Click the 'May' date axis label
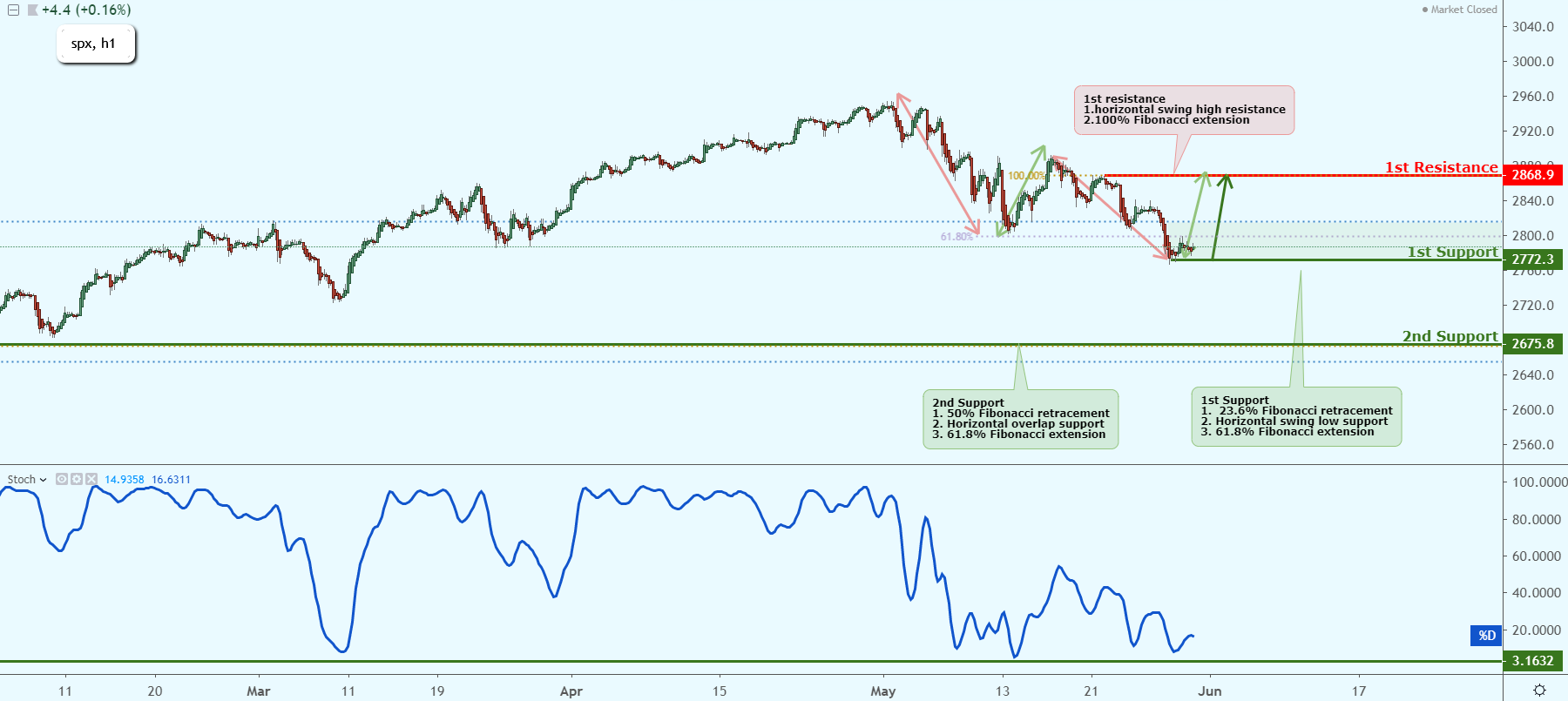 [x=882, y=691]
